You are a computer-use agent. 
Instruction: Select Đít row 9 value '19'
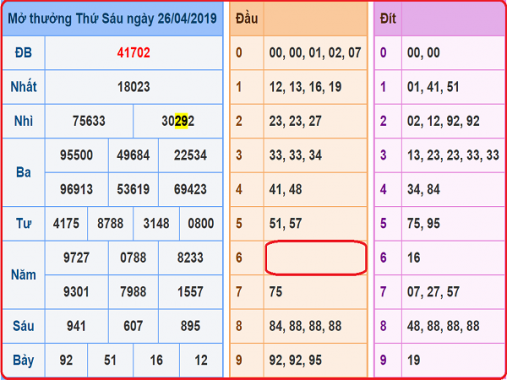(414, 360)
